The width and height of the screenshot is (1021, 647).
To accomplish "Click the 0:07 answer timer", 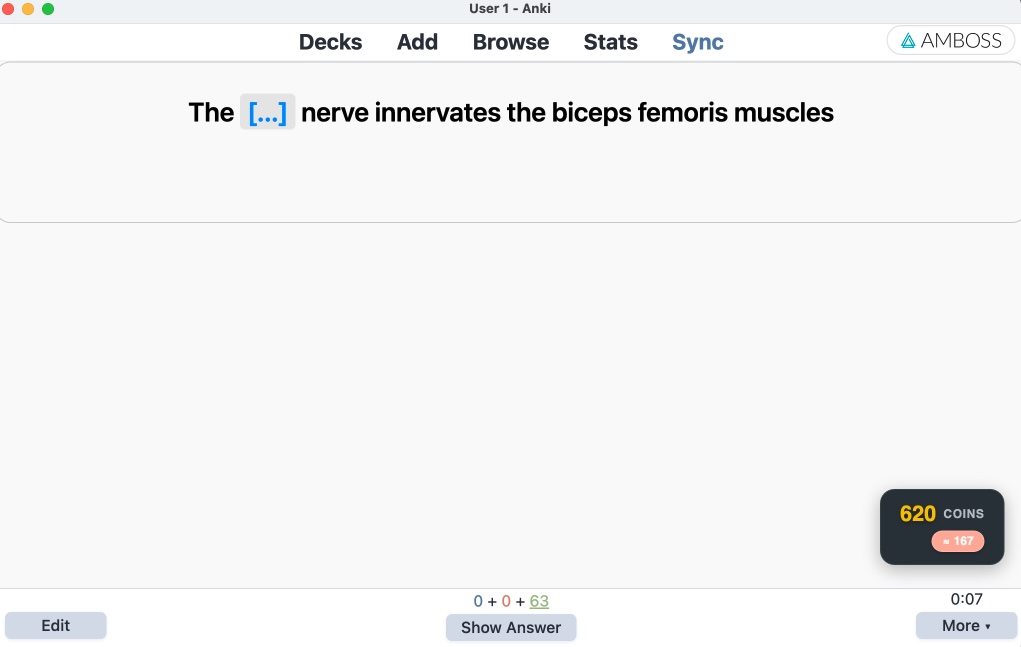I will 964,599.
